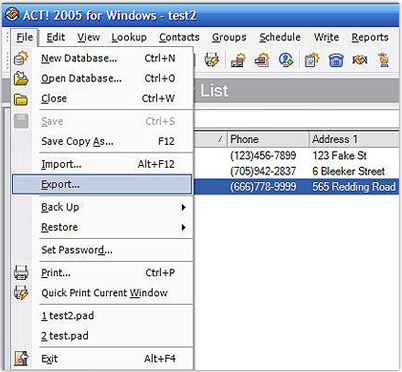Click the Address 1 column header

click(x=355, y=139)
